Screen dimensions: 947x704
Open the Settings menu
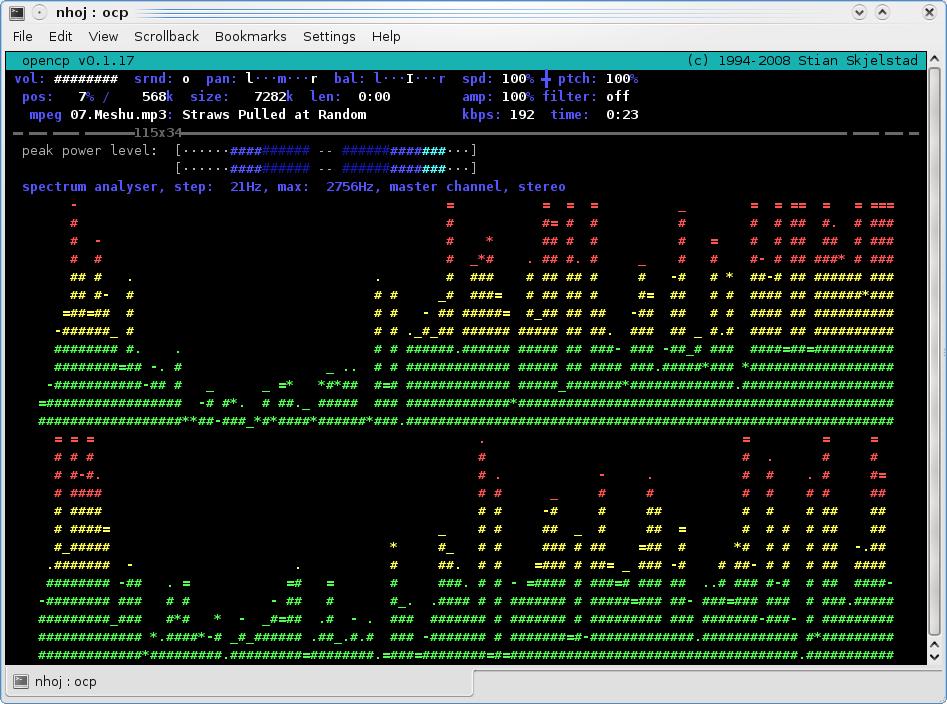(329, 36)
